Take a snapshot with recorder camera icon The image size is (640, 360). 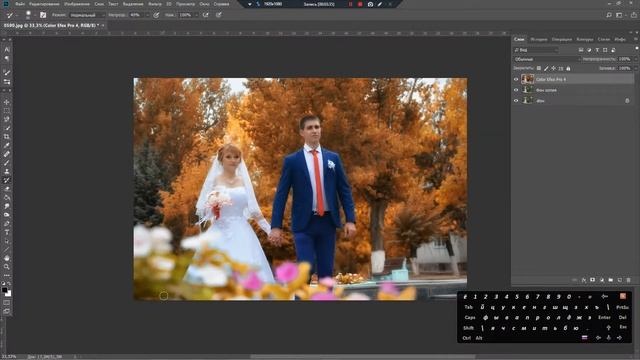[370, 4]
